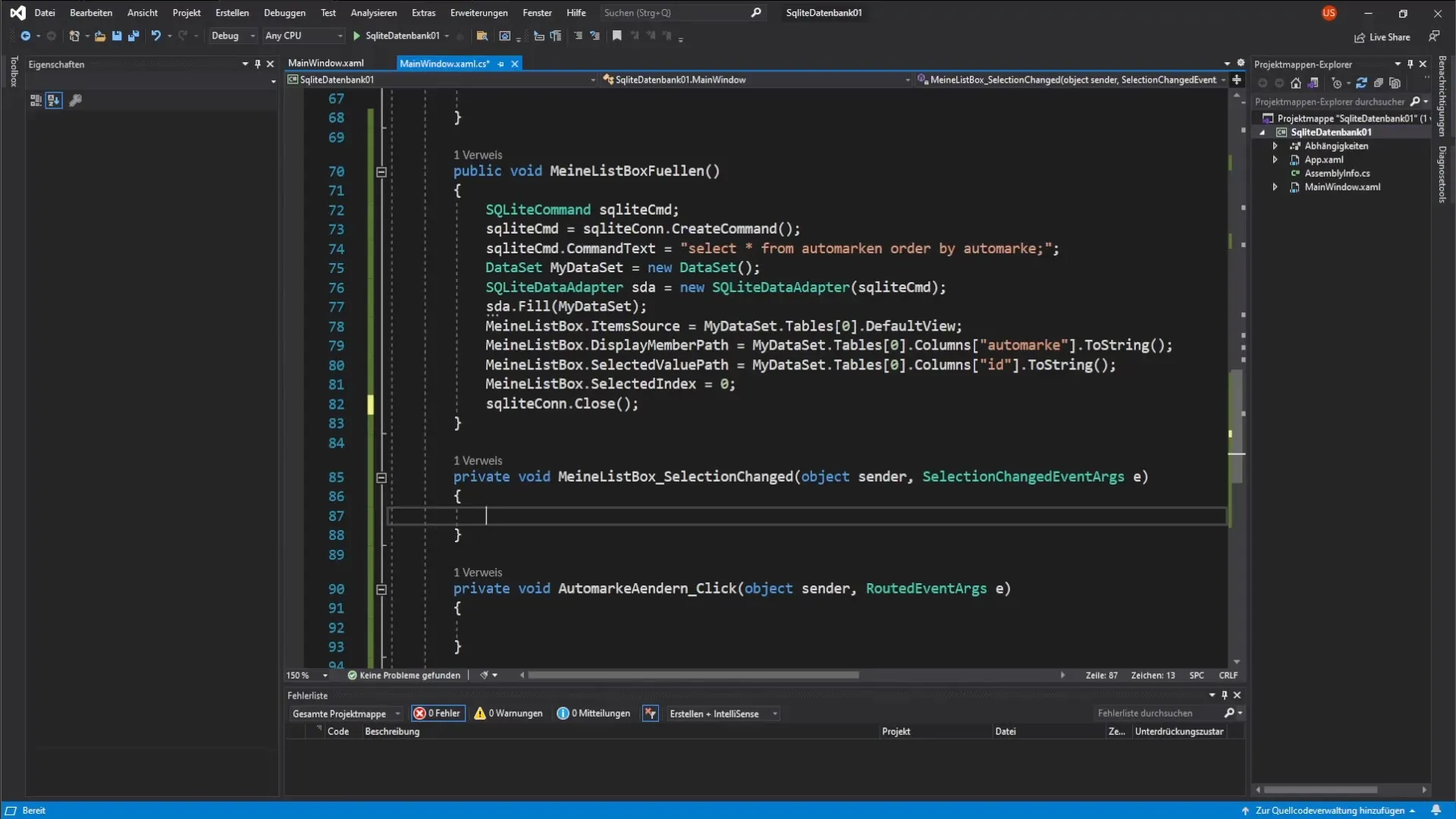Switch views icon in Projektmappen-Explorer toolbar

[1313, 83]
